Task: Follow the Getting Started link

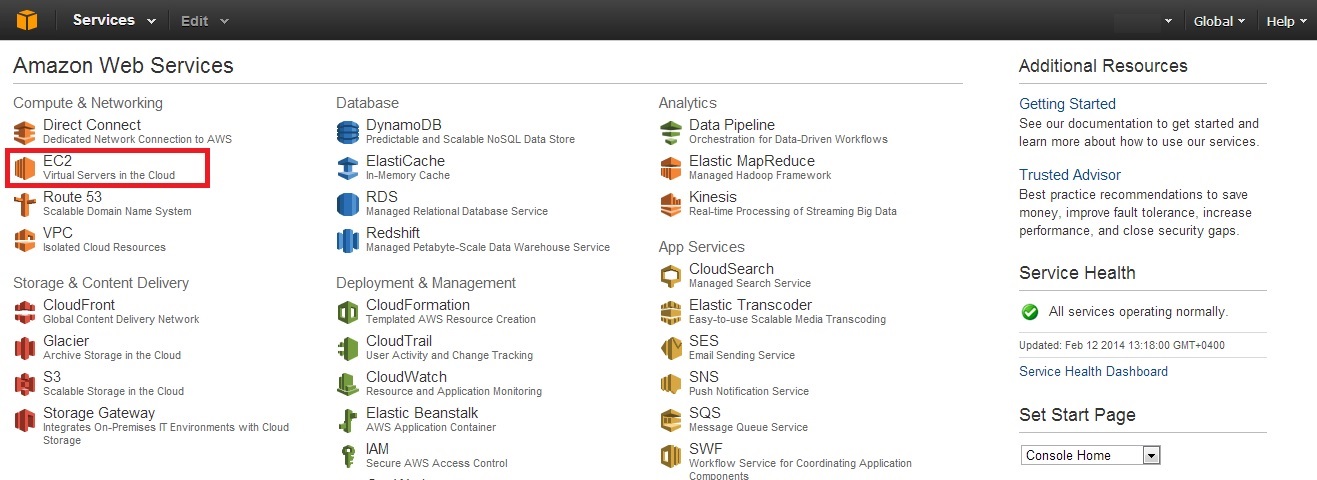Action: [1067, 104]
